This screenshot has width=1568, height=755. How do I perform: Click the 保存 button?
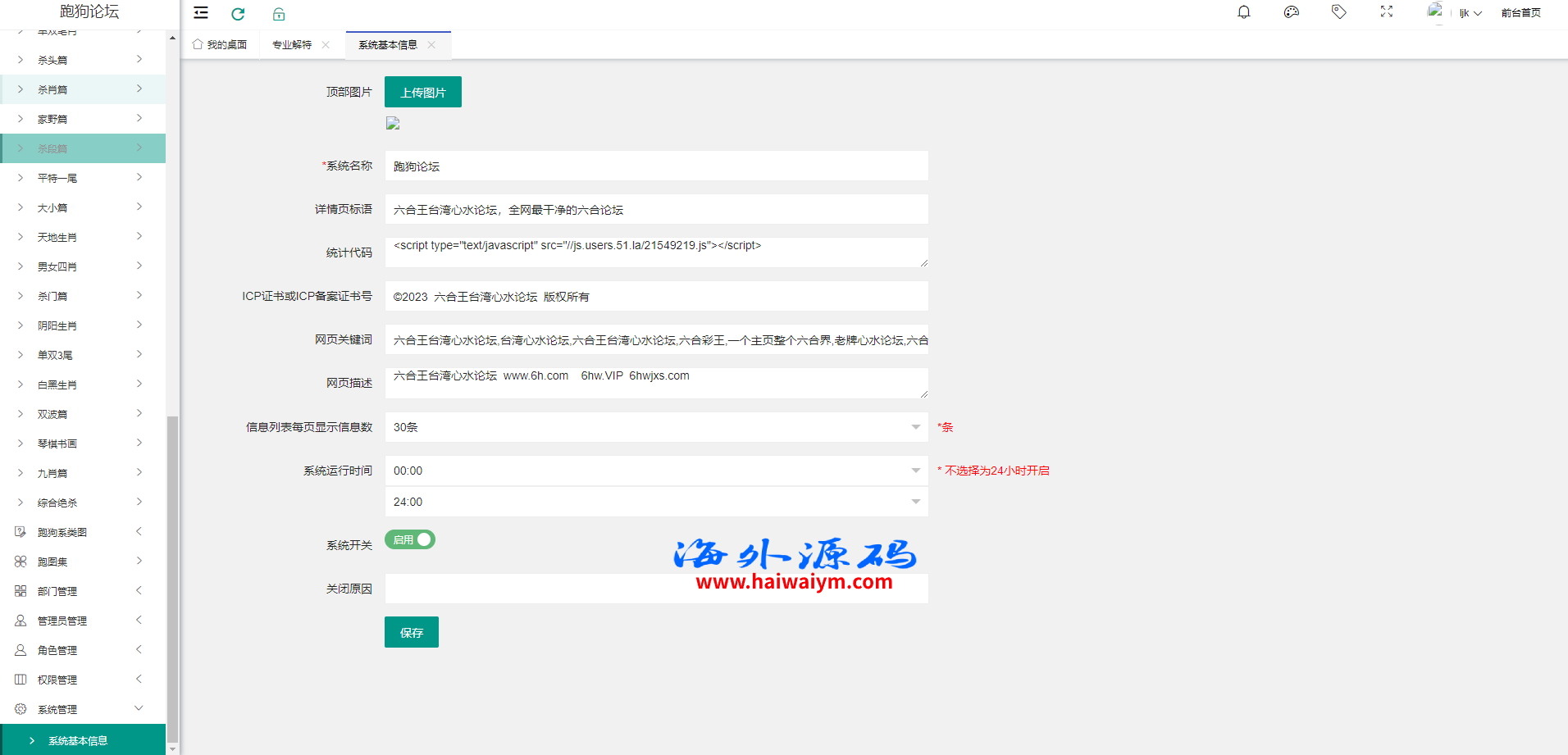point(412,632)
